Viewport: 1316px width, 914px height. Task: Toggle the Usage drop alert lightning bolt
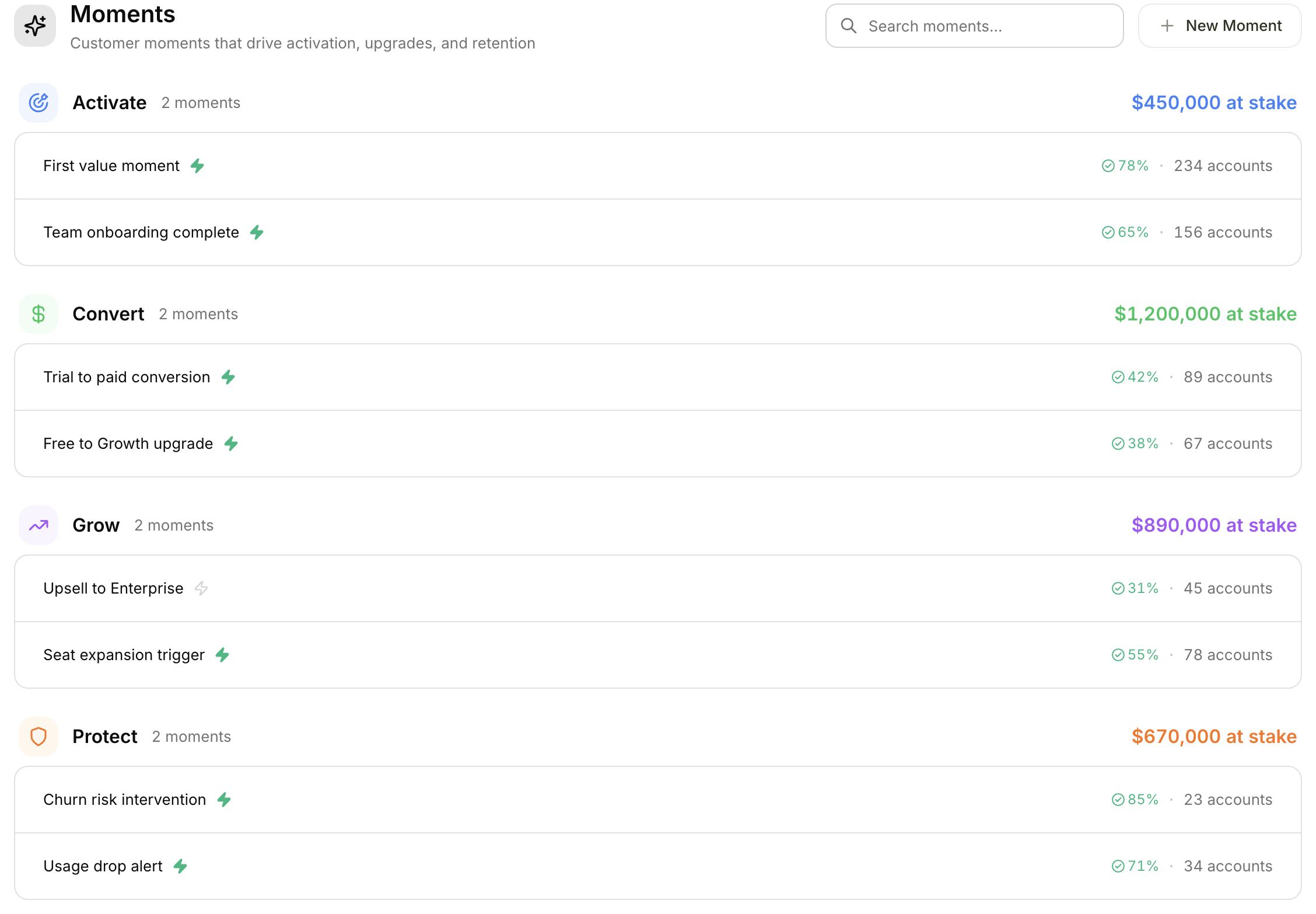click(x=181, y=866)
